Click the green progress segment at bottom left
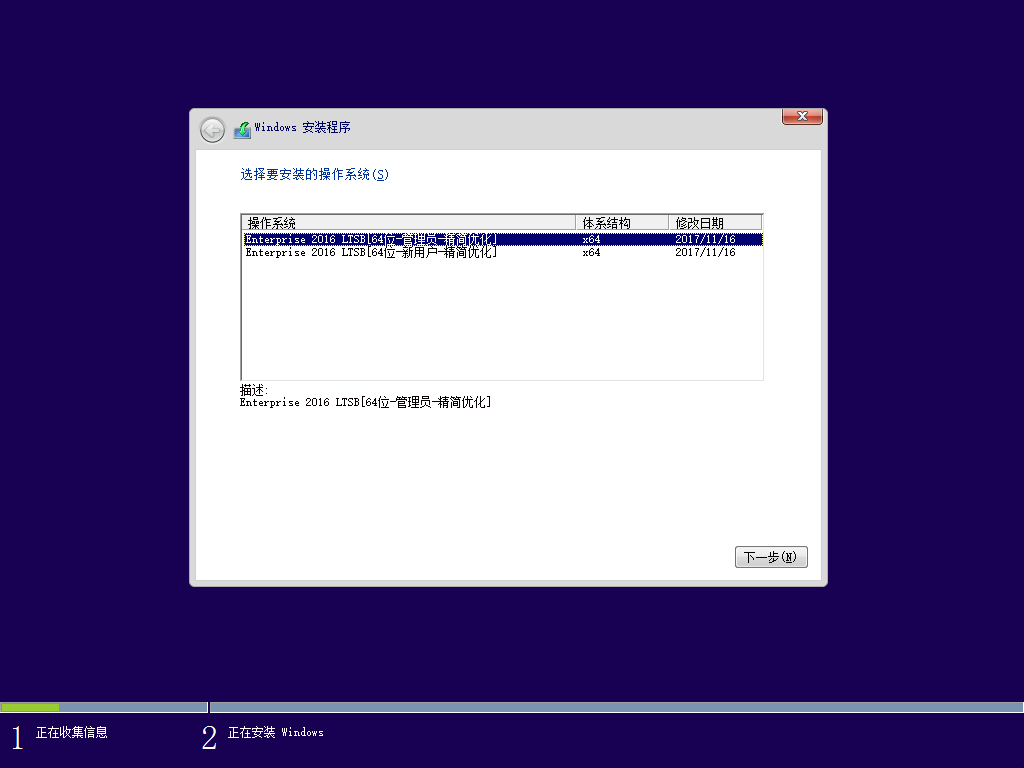 pyautogui.click(x=30, y=707)
